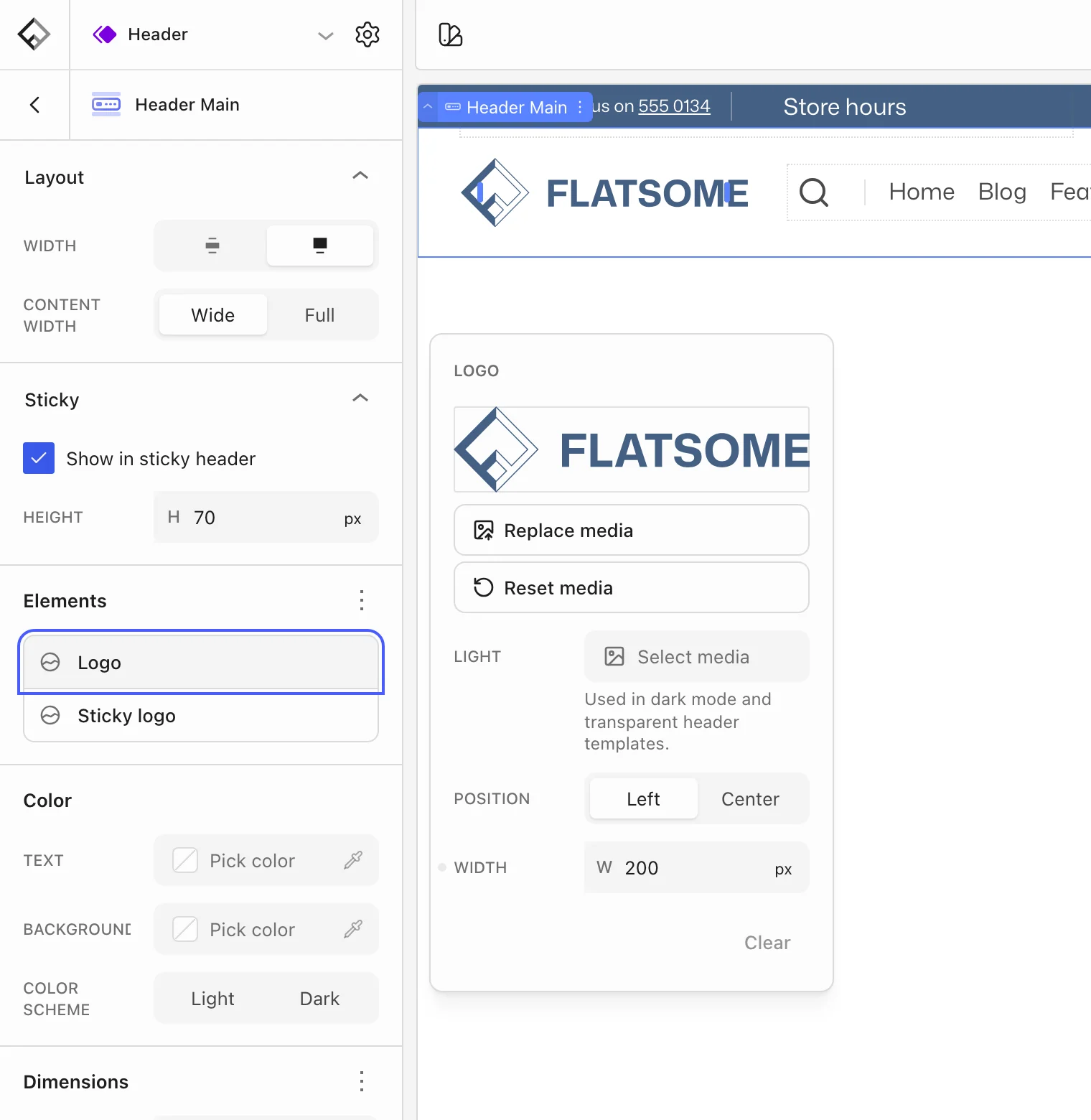The width and height of the screenshot is (1091, 1120).
Task: Select parent element arrow in Header Main tag
Action: tap(428, 107)
